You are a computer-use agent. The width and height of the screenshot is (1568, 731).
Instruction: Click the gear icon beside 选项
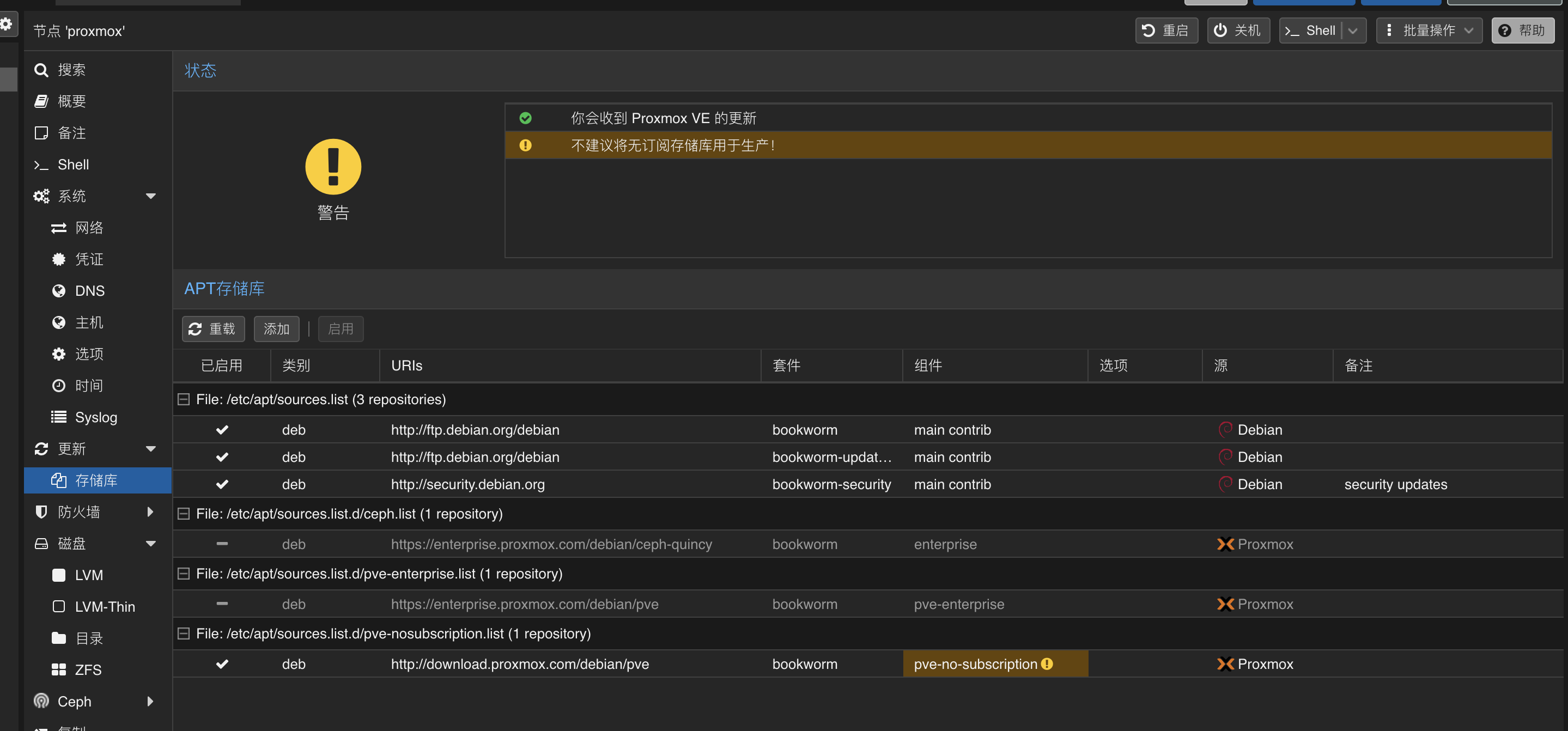coord(58,354)
